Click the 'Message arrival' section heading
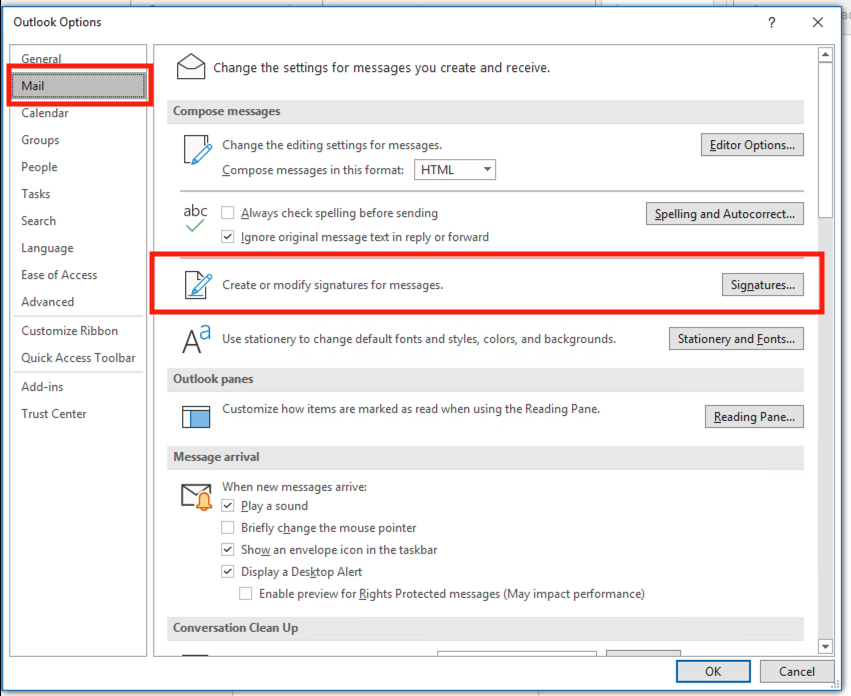Viewport: 851px width, 696px height. [x=216, y=457]
